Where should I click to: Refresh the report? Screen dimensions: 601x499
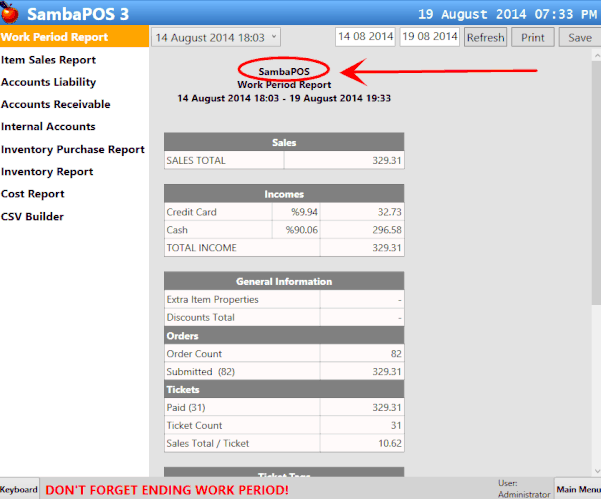tap(485, 37)
